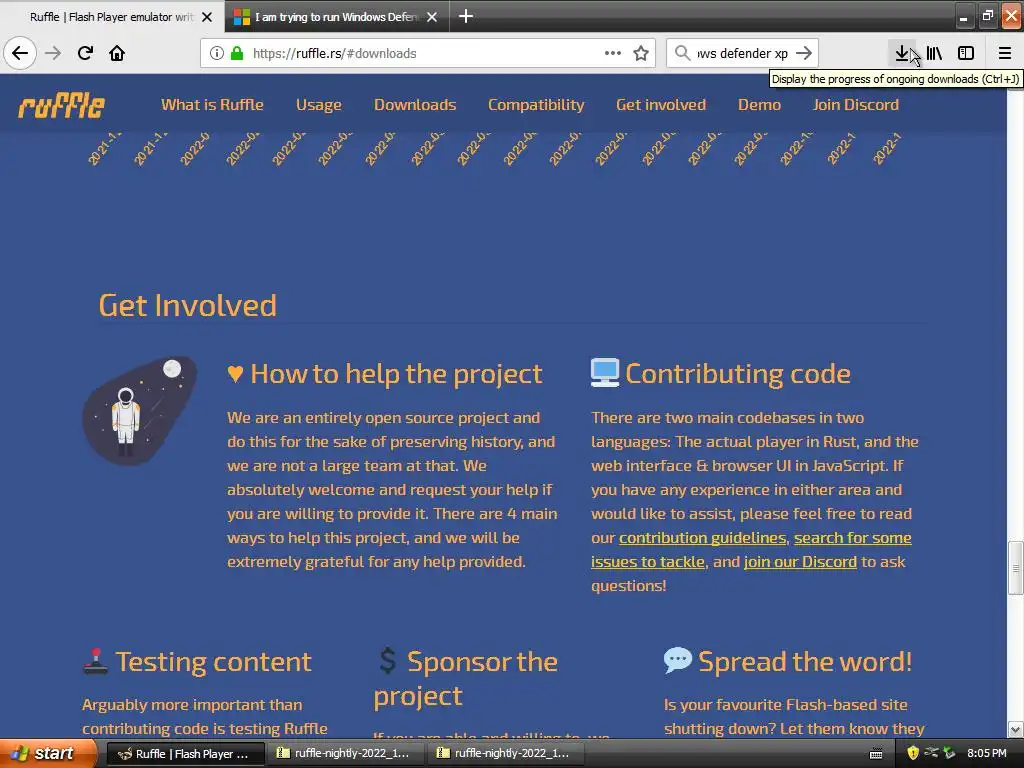Reload the current page
Screen dimensions: 1024x768
85,53
